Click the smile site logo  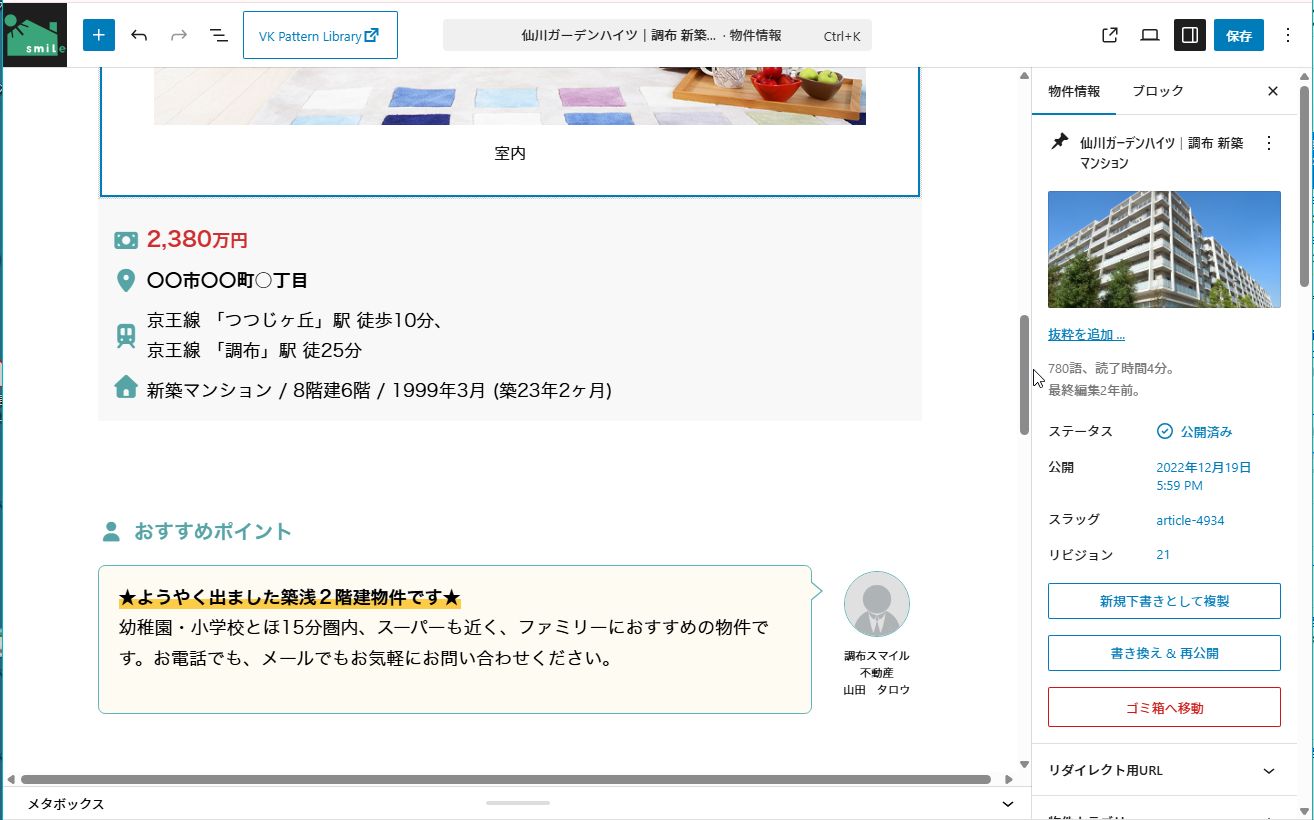(35, 34)
